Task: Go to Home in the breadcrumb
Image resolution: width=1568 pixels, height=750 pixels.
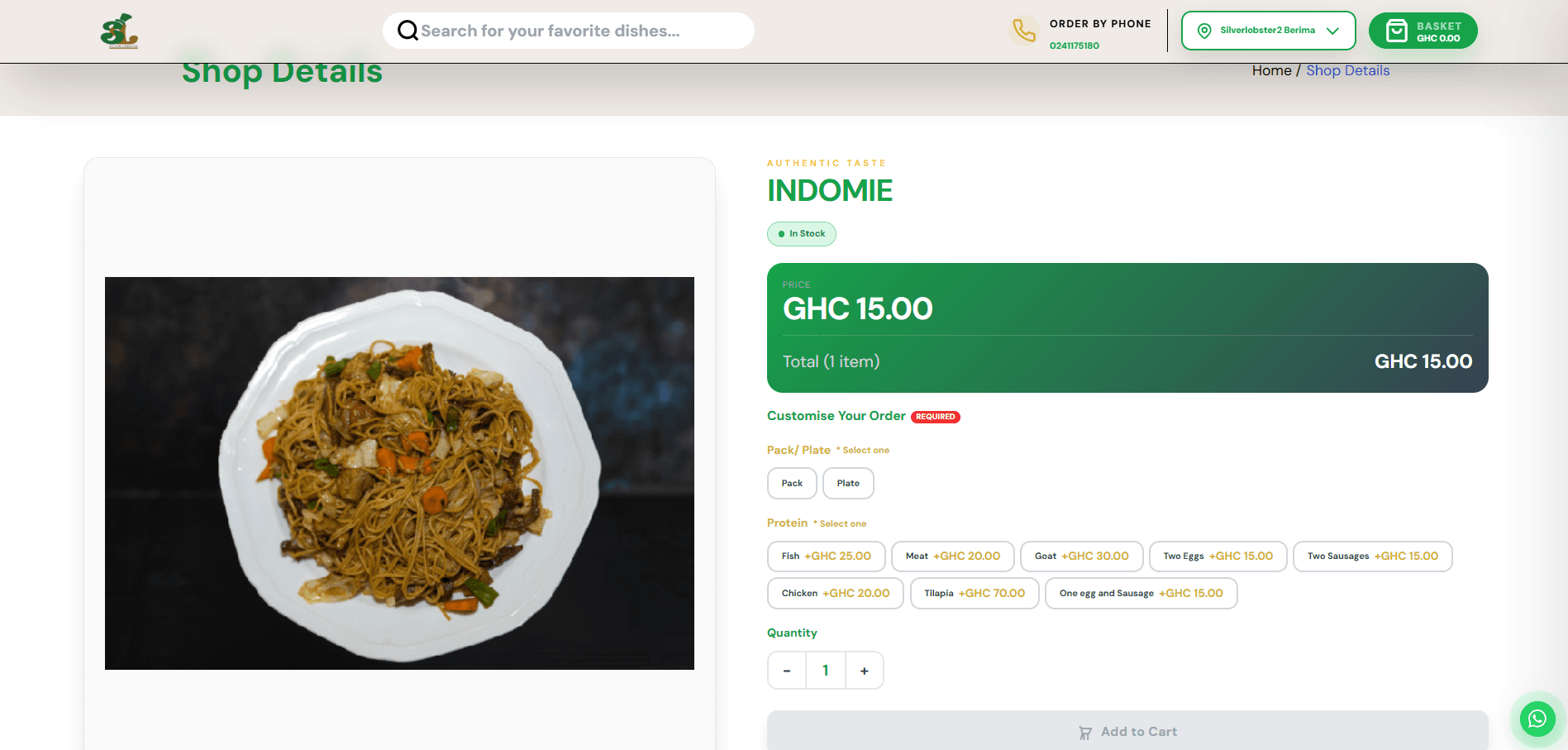Action: click(1271, 70)
